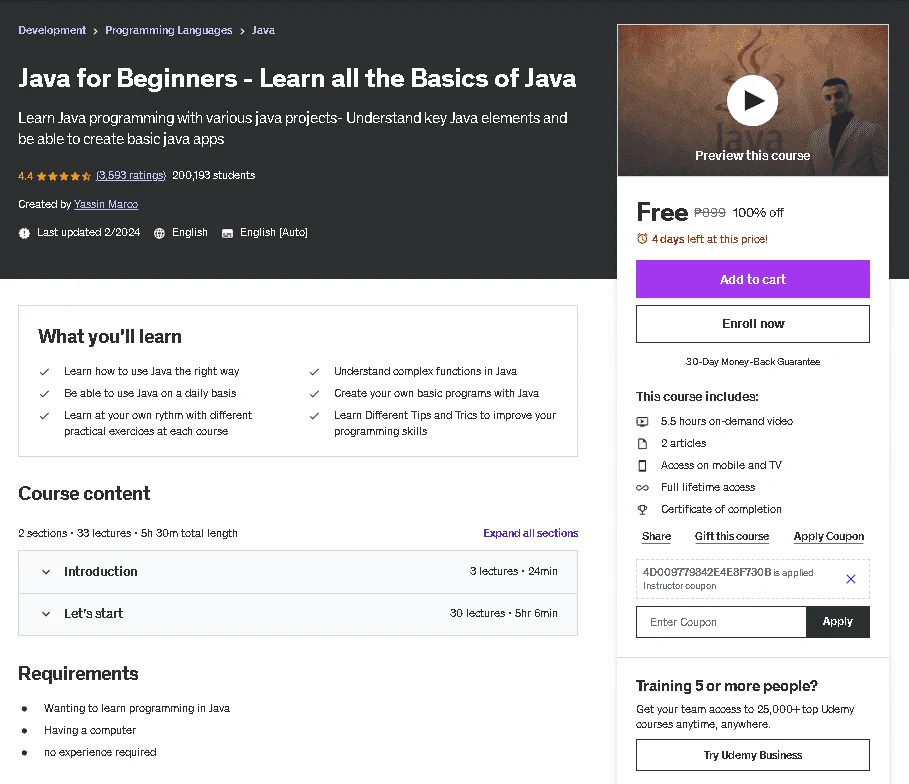Click the globe language icon
The width and height of the screenshot is (909, 784).
click(x=159, y=233)
